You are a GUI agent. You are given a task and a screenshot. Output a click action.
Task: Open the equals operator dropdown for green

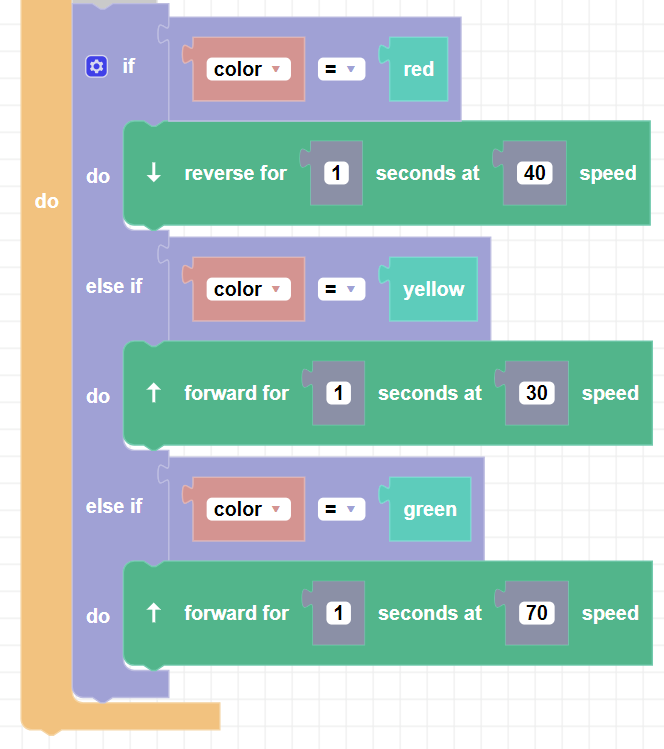[x=340, y=509]
